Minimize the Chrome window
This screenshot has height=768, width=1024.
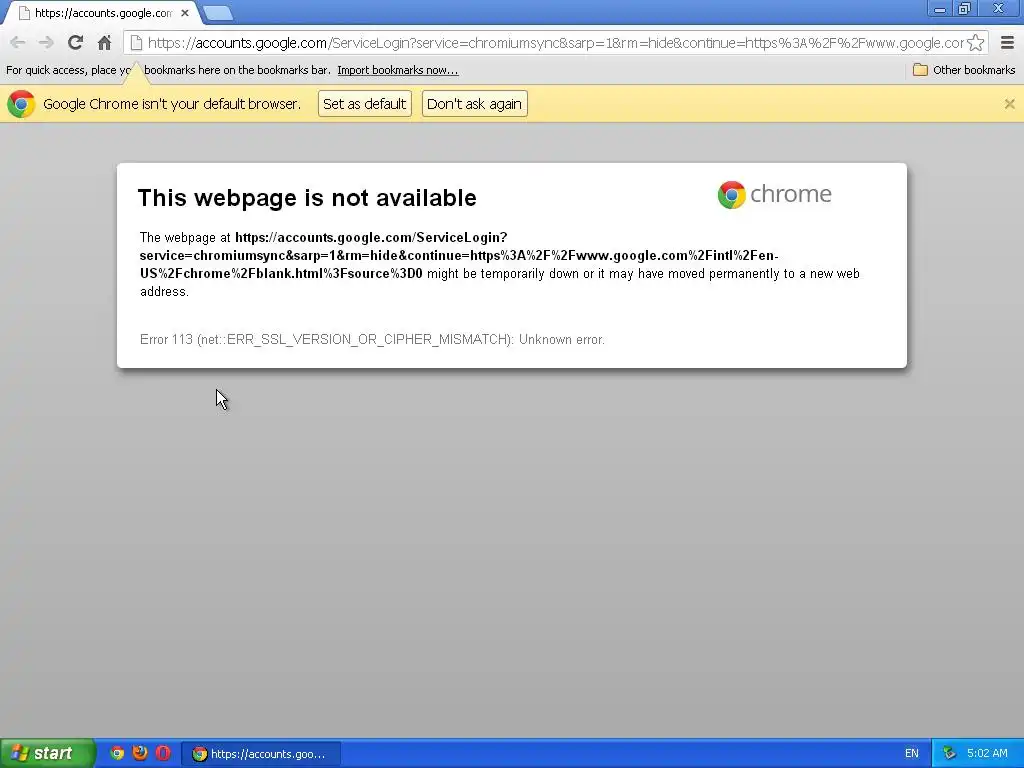click(940, 9)
